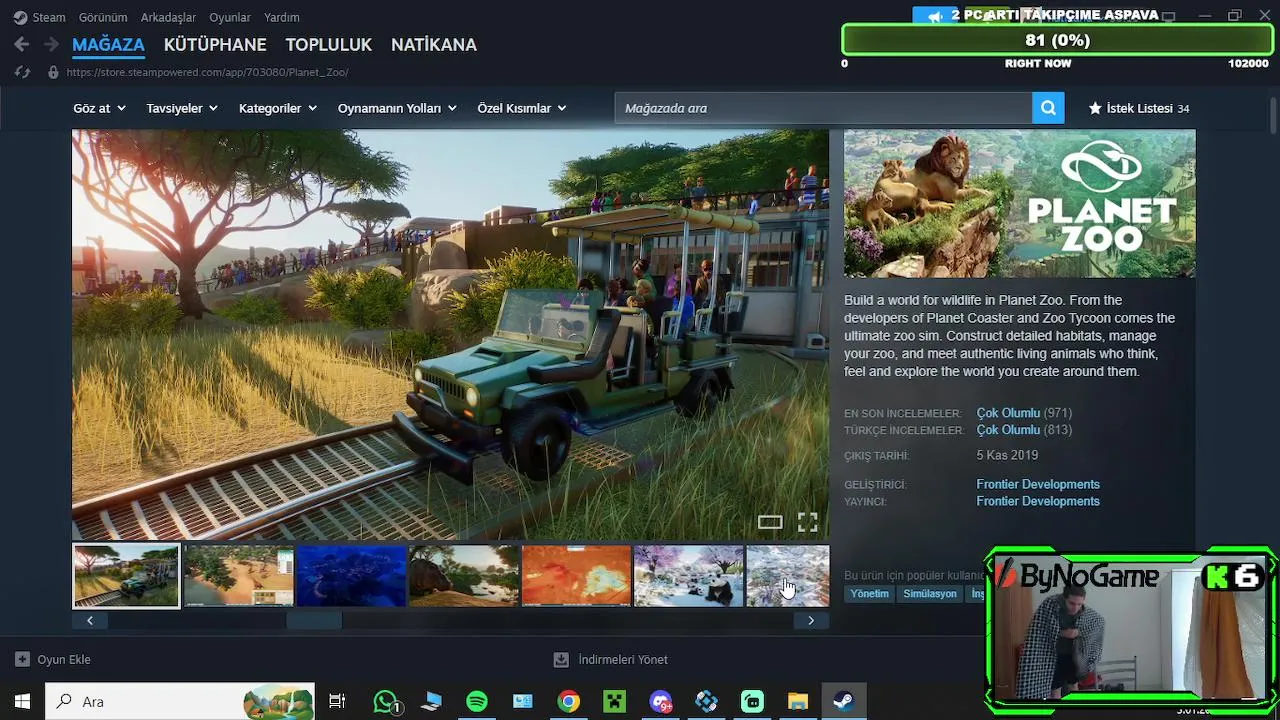The image size is (1280, 720).
Task: Select the dark blue night thumbnail
Action: click(351, 576)
